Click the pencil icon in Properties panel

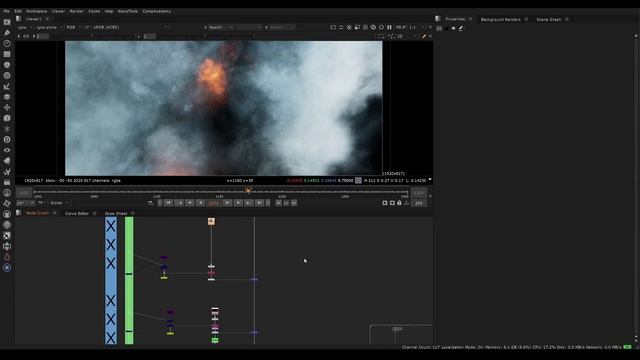461,28
